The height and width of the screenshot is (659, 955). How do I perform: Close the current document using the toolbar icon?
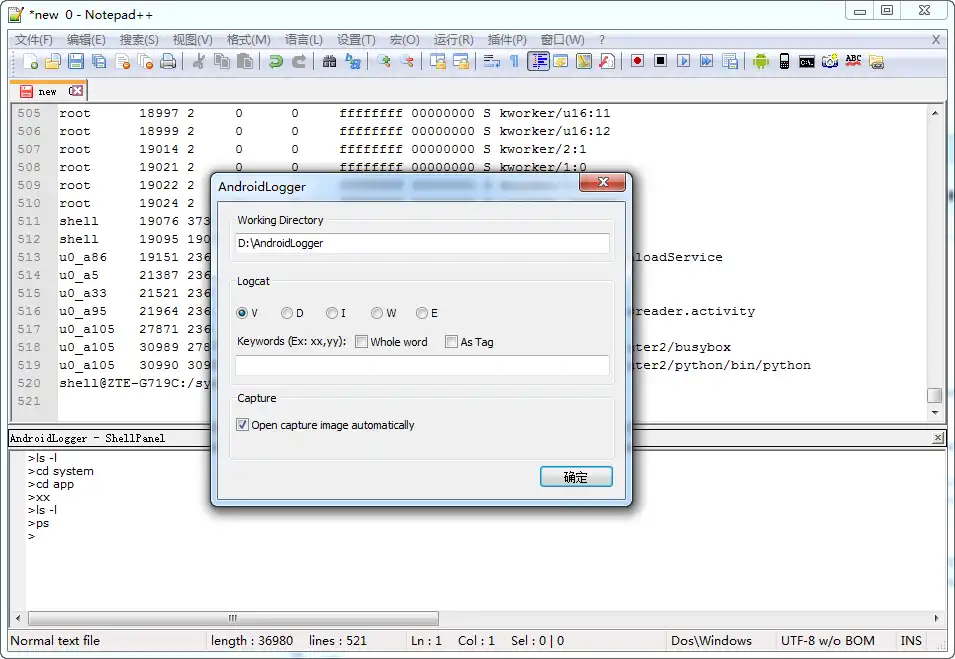tap(122, 62)
